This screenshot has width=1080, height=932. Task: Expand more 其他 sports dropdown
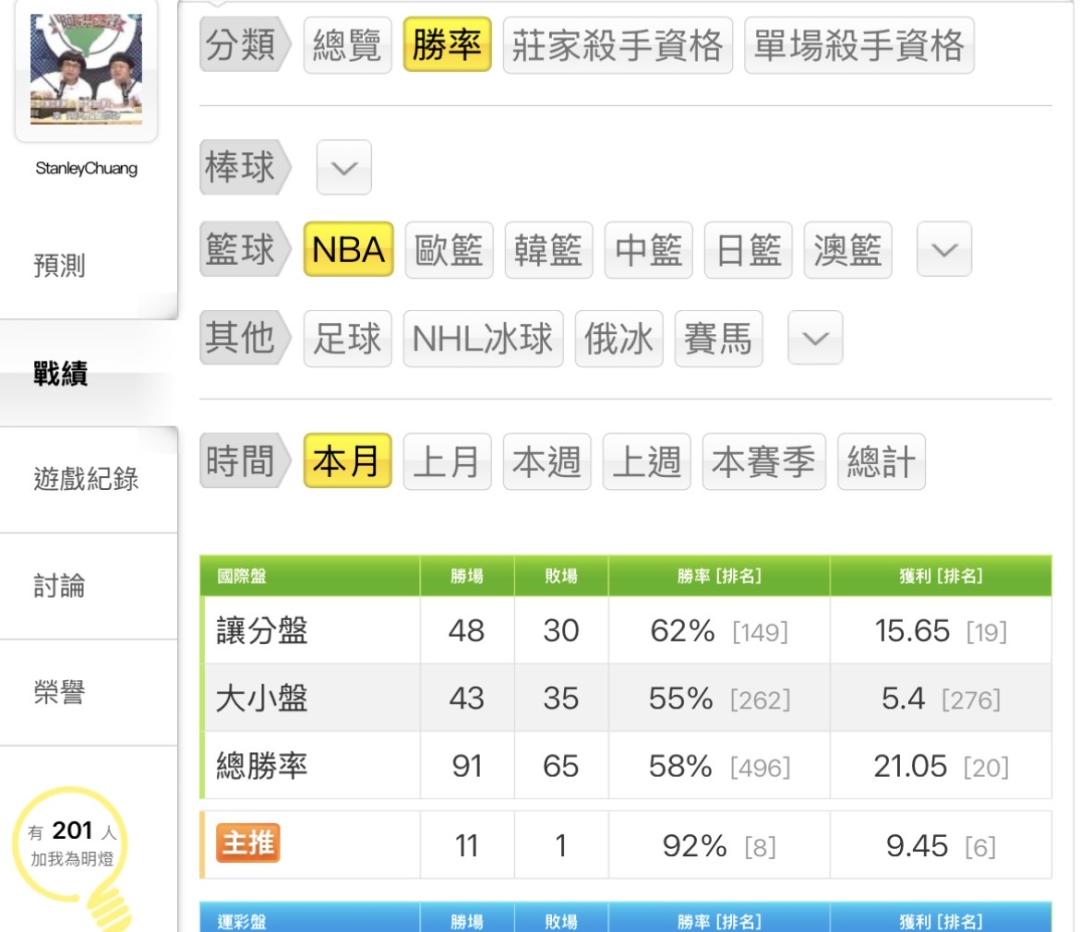tap(815, 338)
